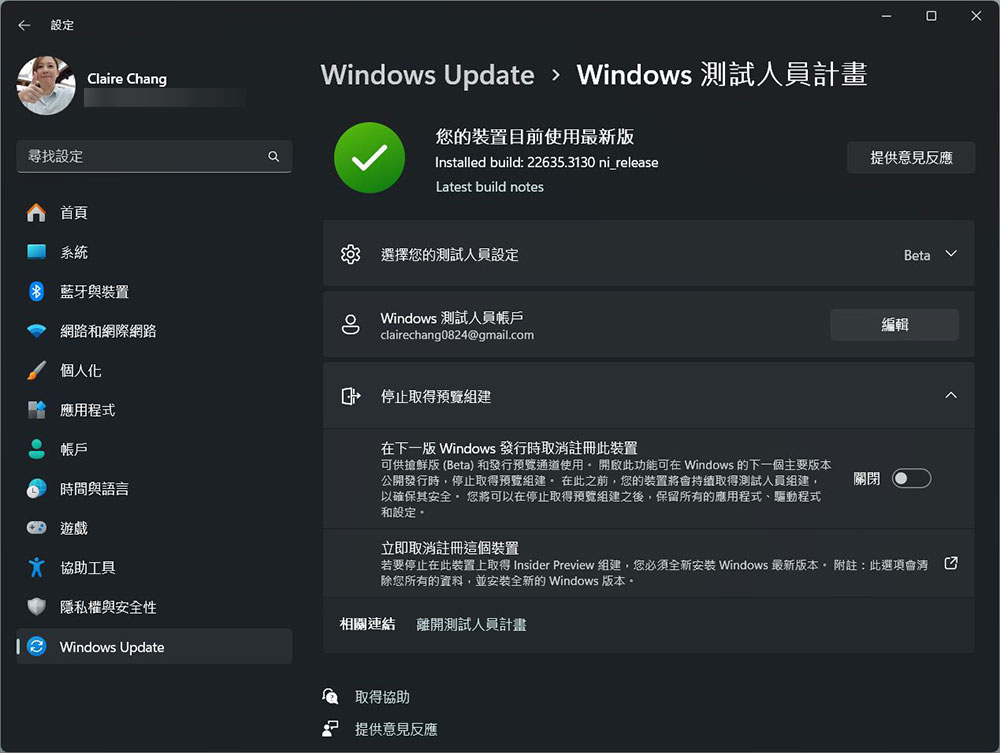Image resolution: width=1000 pixels, height=753 pixels.
Task: Click the 首頁 home icon
Action: click(x=36, y=212)
